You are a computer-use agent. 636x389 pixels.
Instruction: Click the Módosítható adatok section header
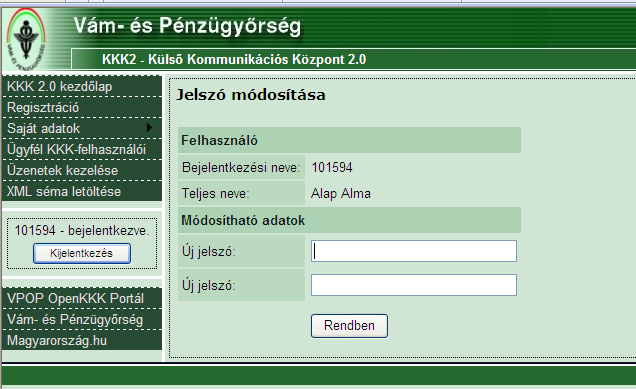pos(349,220)
